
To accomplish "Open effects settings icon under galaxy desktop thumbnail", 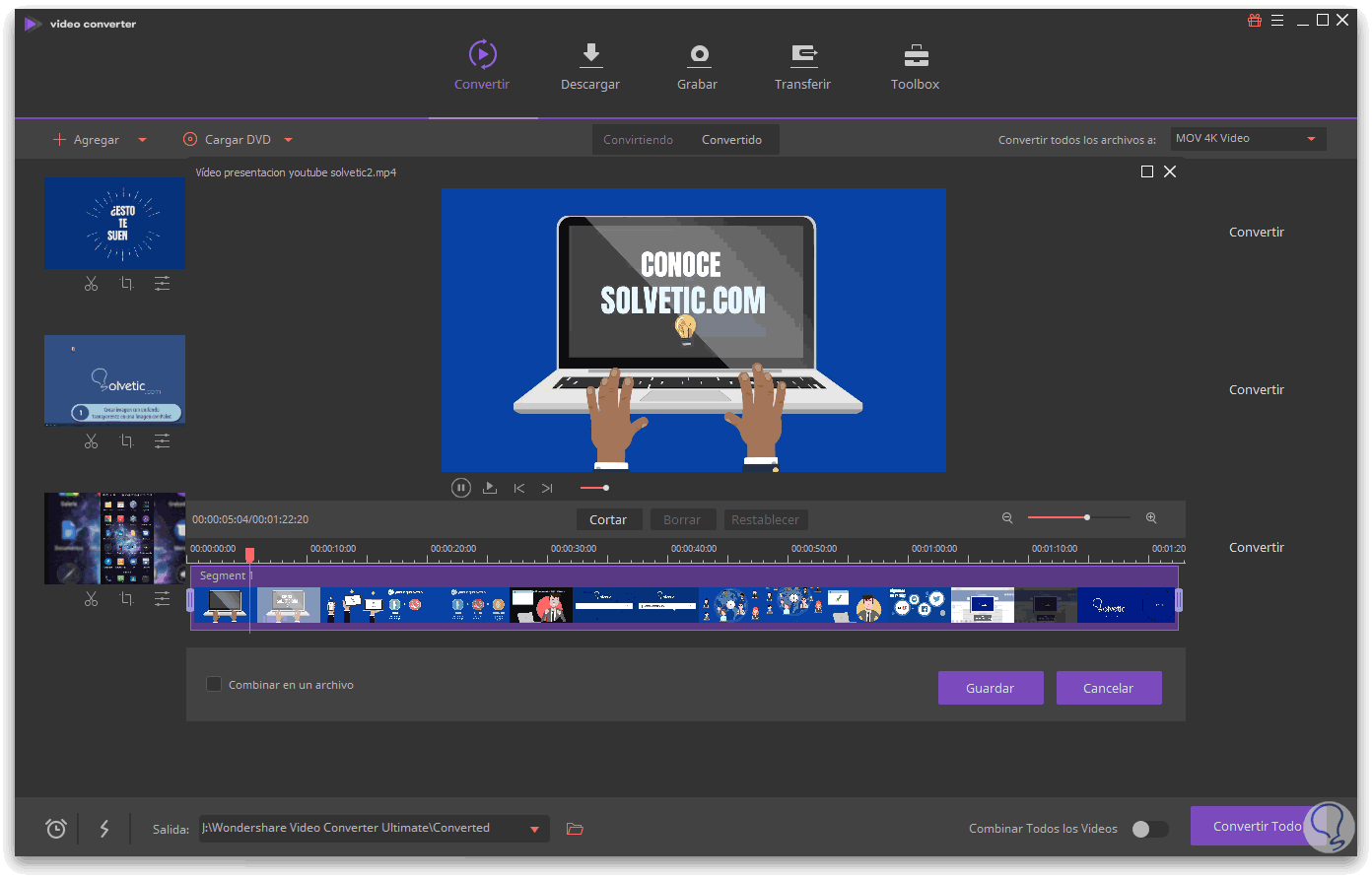I will point(162,599).
